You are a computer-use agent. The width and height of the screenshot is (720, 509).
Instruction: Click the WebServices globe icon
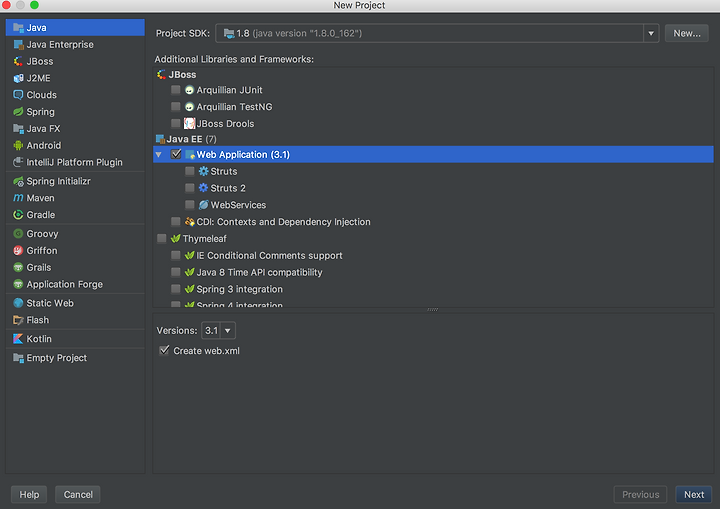click(x=203, y=205)
